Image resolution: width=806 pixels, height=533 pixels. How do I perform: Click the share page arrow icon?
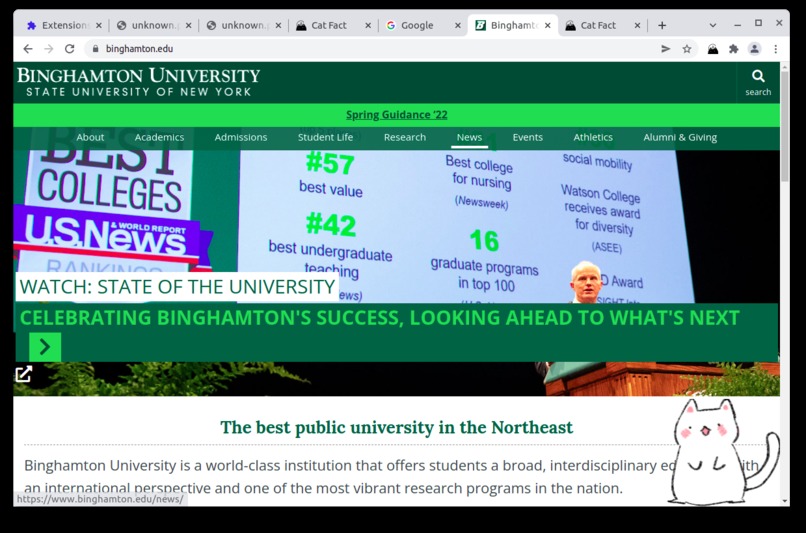pos(666,49)
